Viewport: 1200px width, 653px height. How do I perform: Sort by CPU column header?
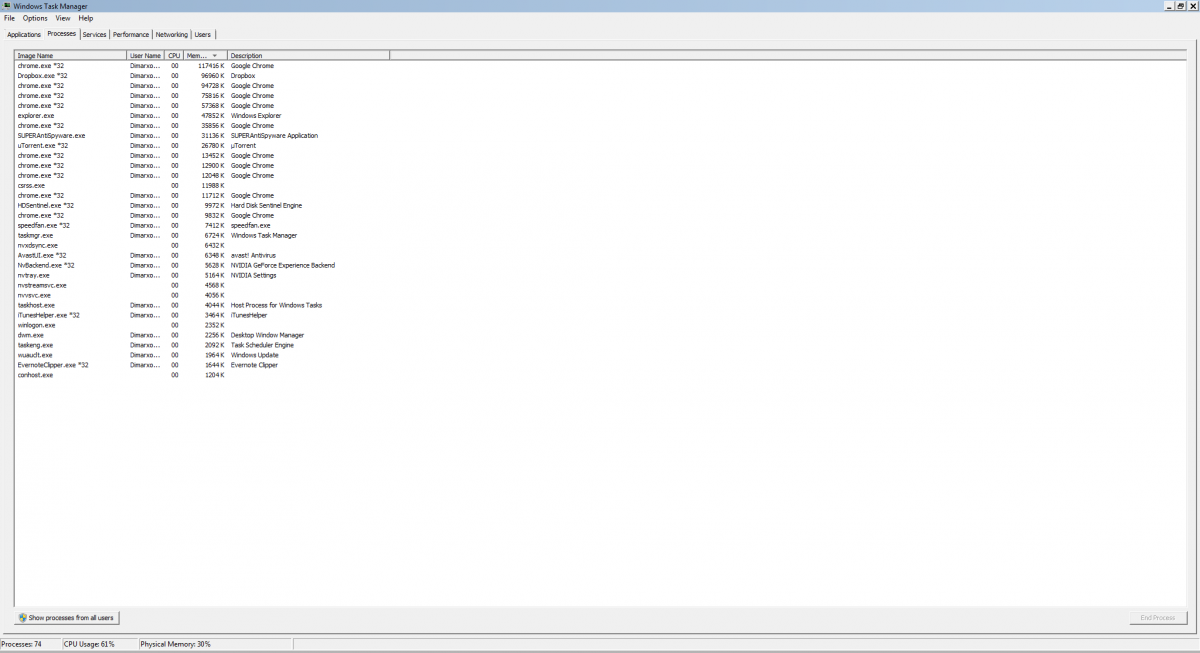pos(174,56)
